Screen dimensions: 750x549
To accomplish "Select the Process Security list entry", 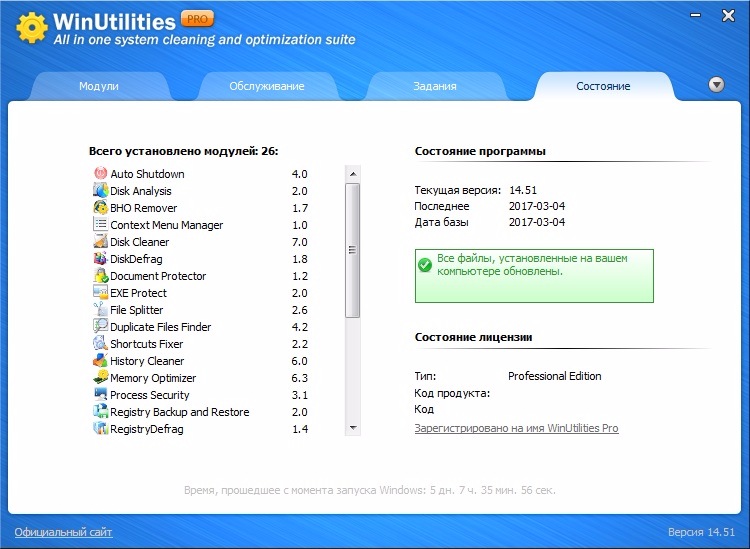I will coord(200,395).
